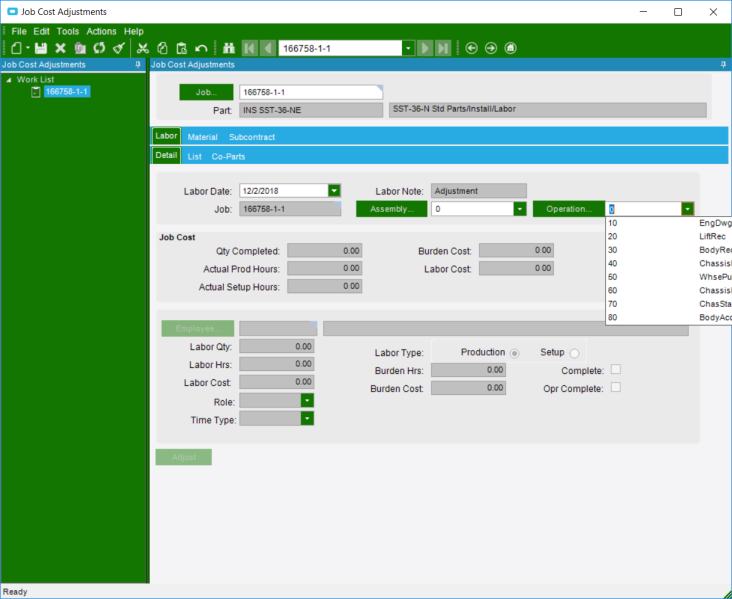Viewport: 732px width, 599px height.
Task: Click the Operation number input field
Action: pyautogui.click(x=644, y=209)
